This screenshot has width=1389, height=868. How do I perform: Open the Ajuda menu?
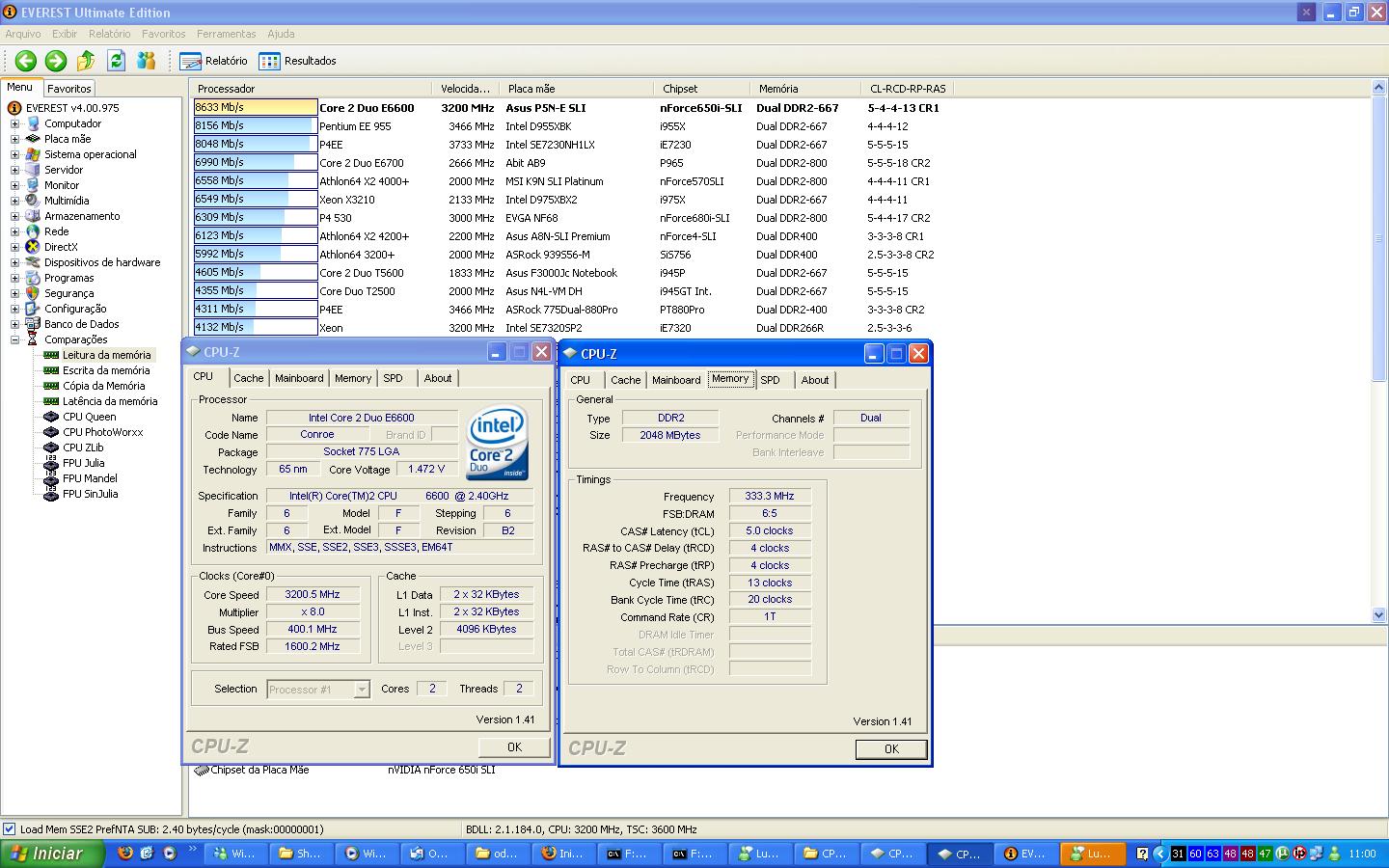pyautogui.click(x=281, y=34)
